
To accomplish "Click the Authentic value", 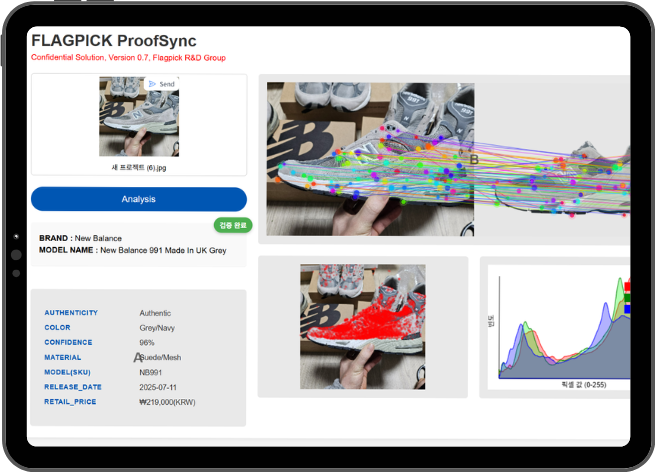I will point(155,313).
